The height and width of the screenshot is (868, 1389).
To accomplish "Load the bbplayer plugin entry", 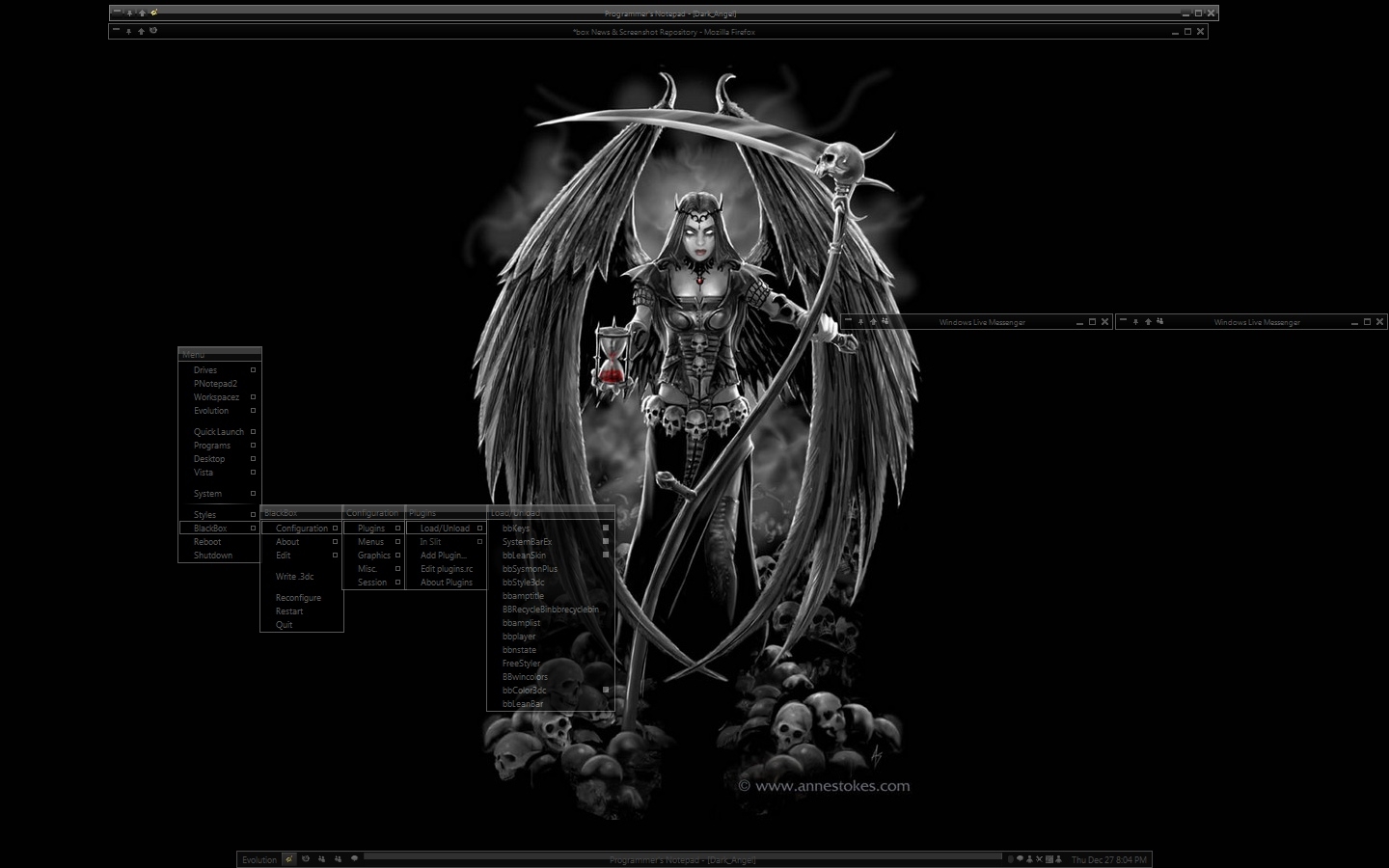I will [551, 637].
